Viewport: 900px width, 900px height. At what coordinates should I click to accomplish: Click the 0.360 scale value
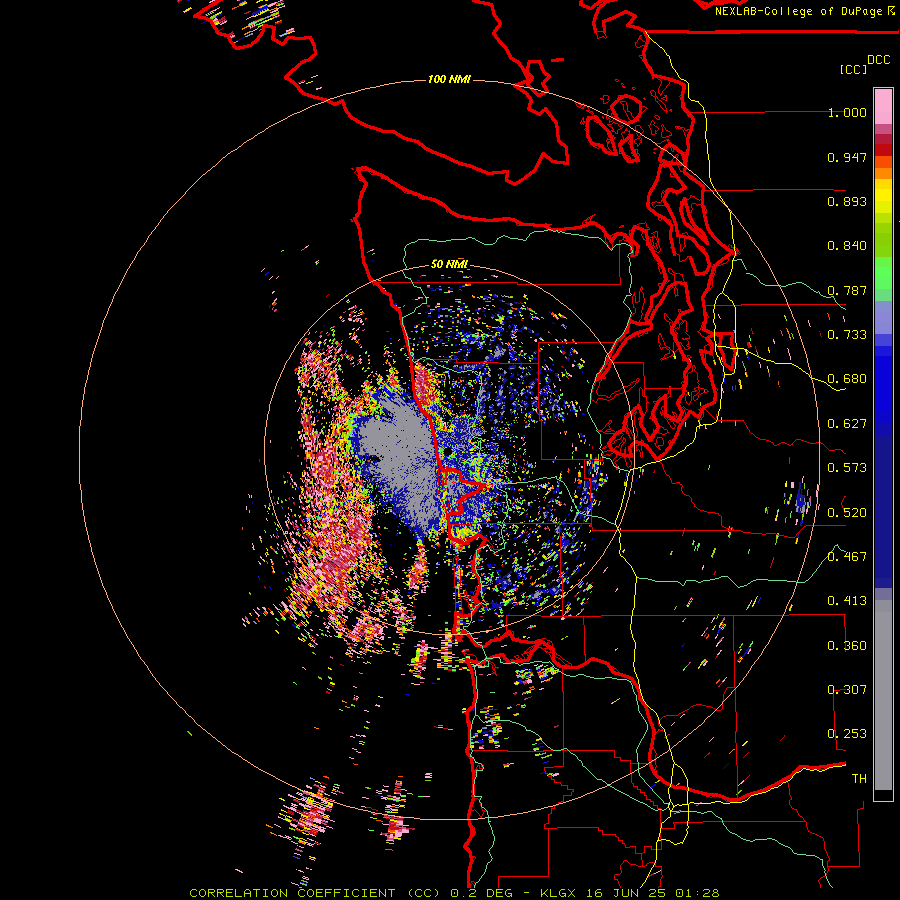click(847, 646)
